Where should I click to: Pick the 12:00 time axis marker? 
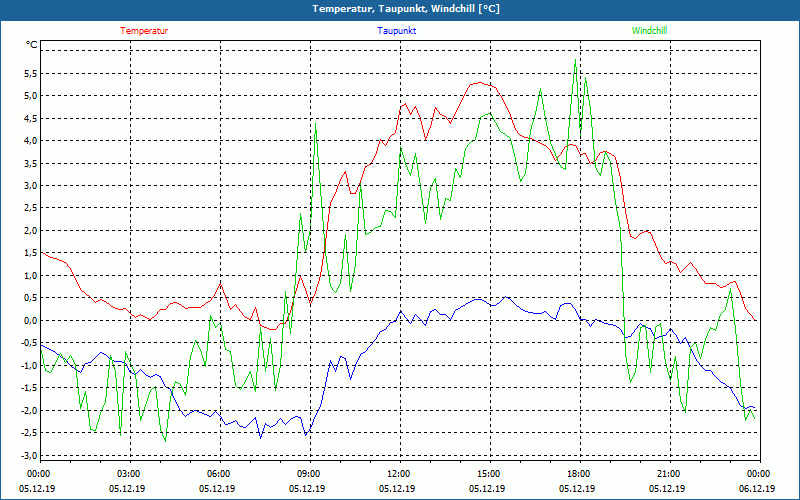pyautogui.click(x=398, y=474)
